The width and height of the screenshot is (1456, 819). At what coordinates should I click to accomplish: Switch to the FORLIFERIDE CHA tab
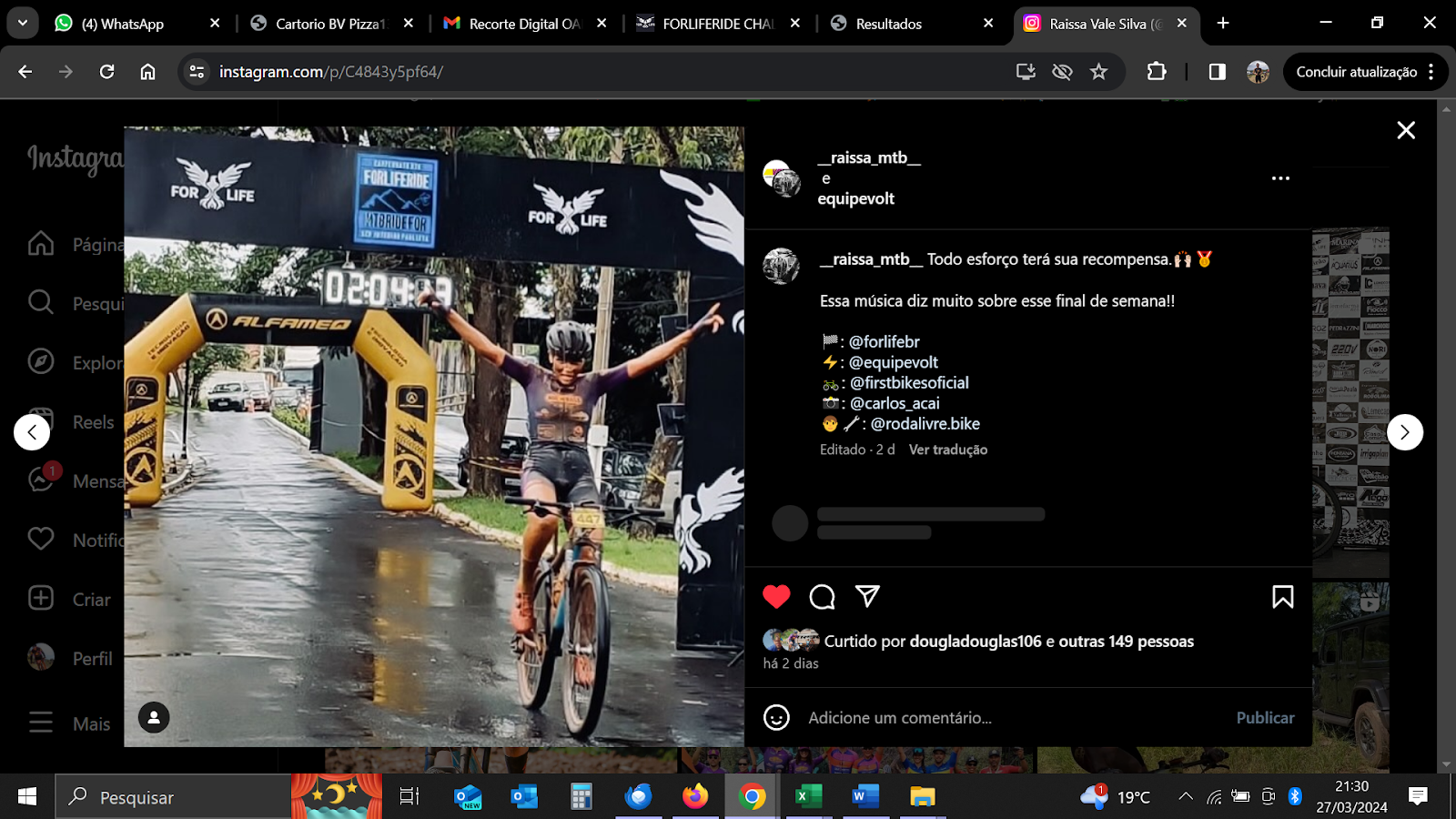(x=719, y=24)
